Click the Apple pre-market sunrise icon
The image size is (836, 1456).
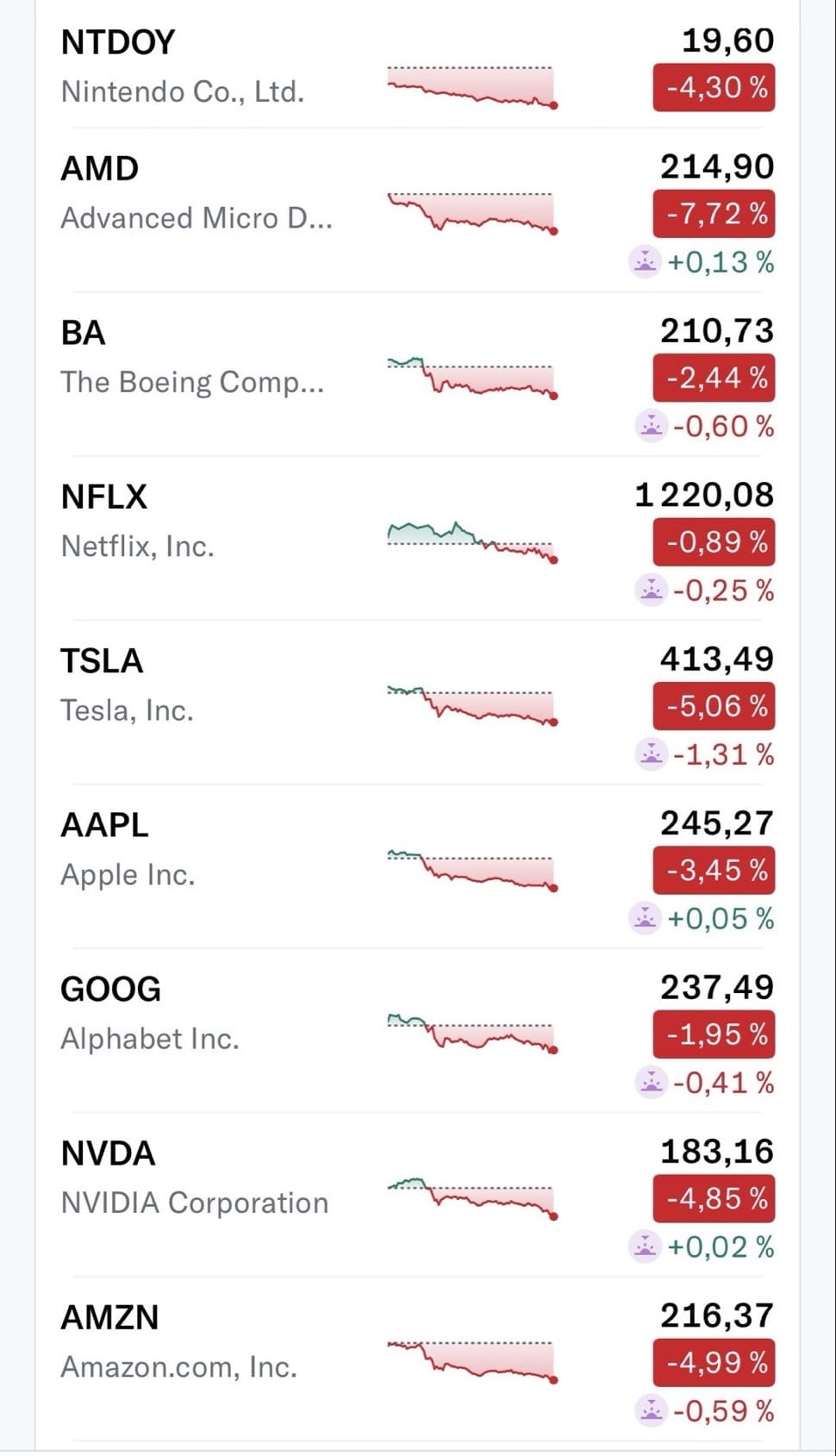645,918
